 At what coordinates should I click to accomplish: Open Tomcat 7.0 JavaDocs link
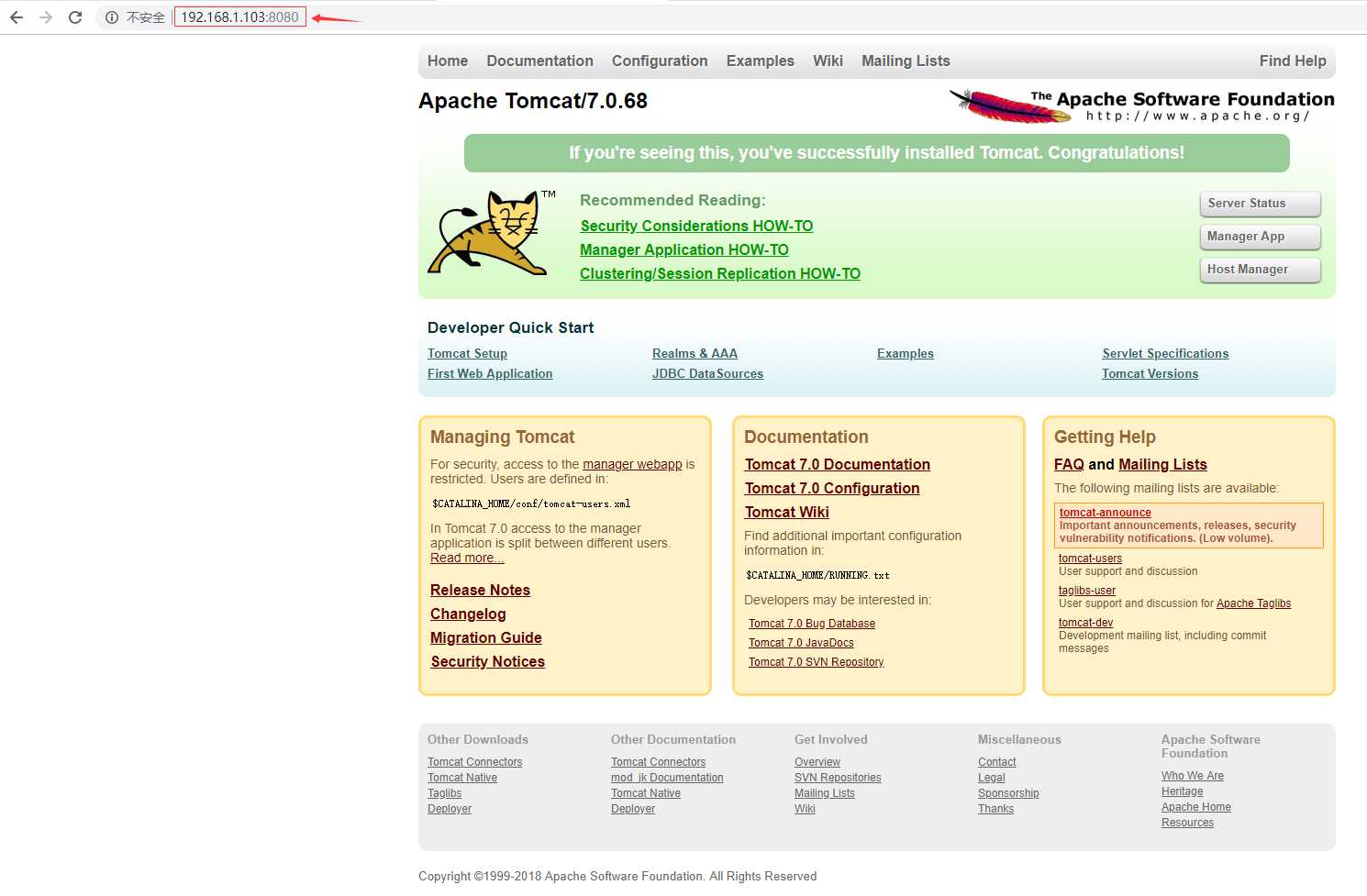801,643
